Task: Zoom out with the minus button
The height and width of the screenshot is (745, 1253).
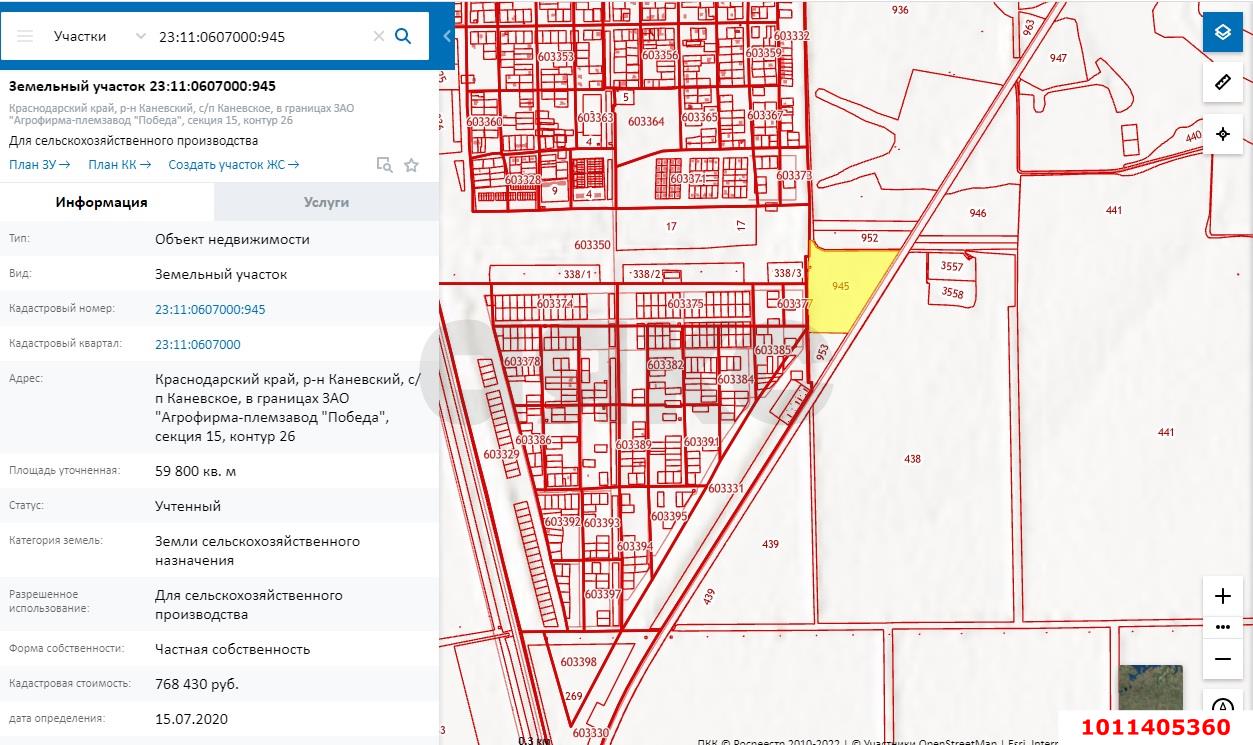Action: coord(1222,659)
